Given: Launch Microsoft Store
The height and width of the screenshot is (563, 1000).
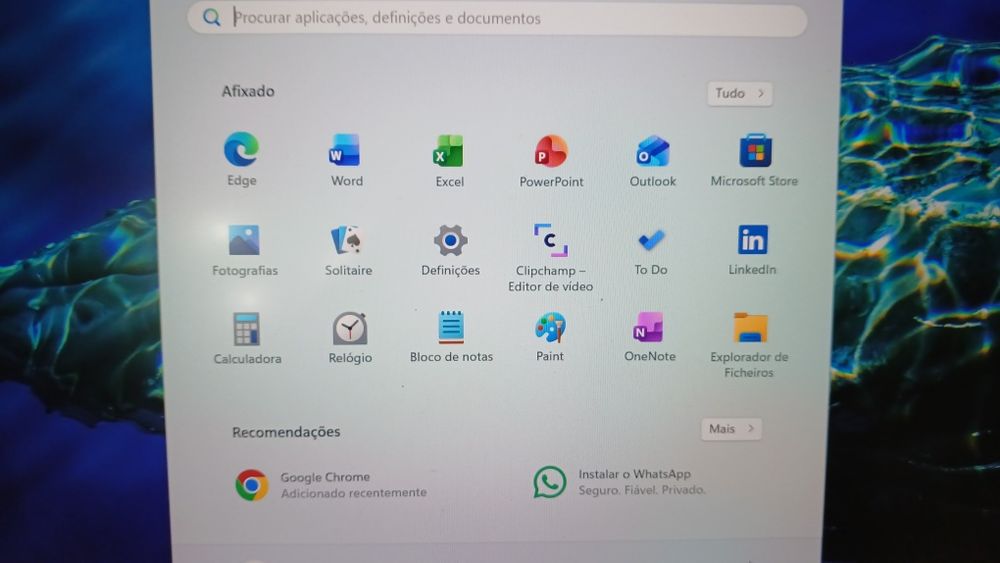Looking at the screenshot, I should [755, 150].
